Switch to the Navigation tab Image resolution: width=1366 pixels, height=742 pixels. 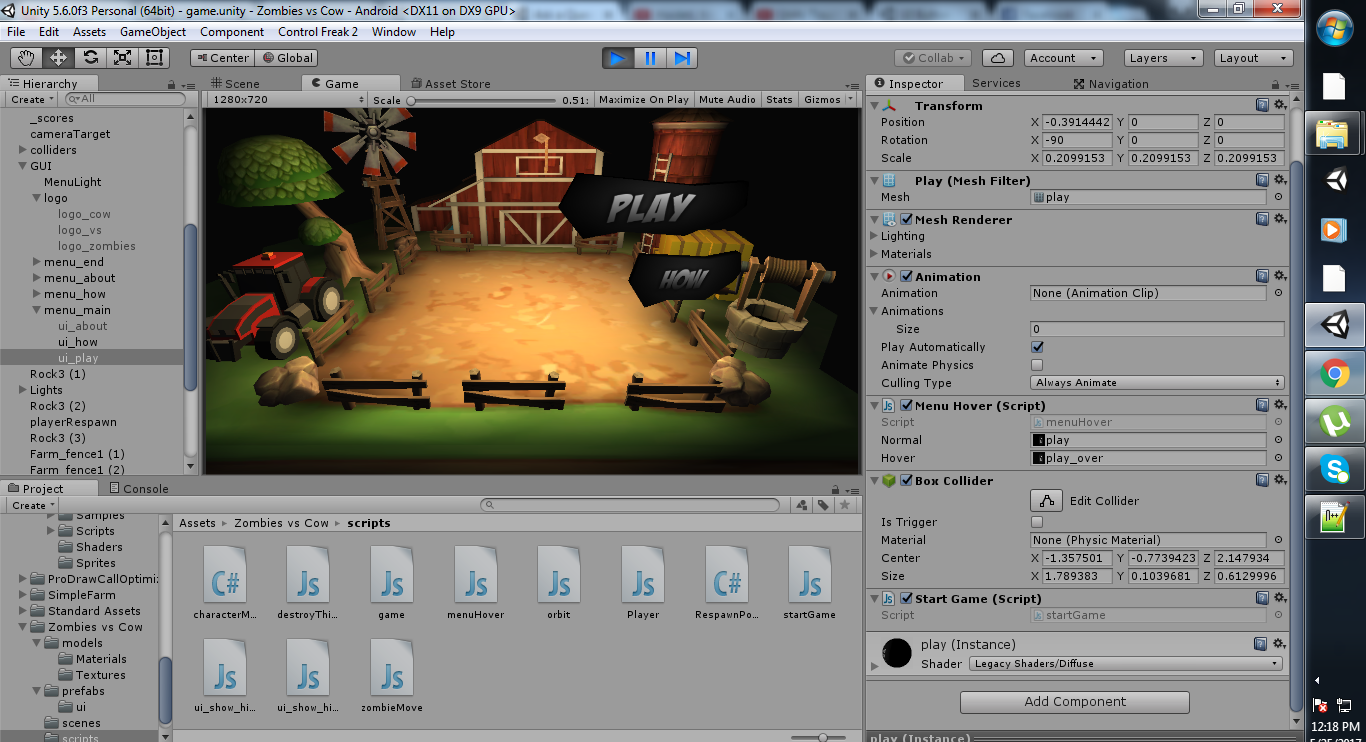point(1111,84)
